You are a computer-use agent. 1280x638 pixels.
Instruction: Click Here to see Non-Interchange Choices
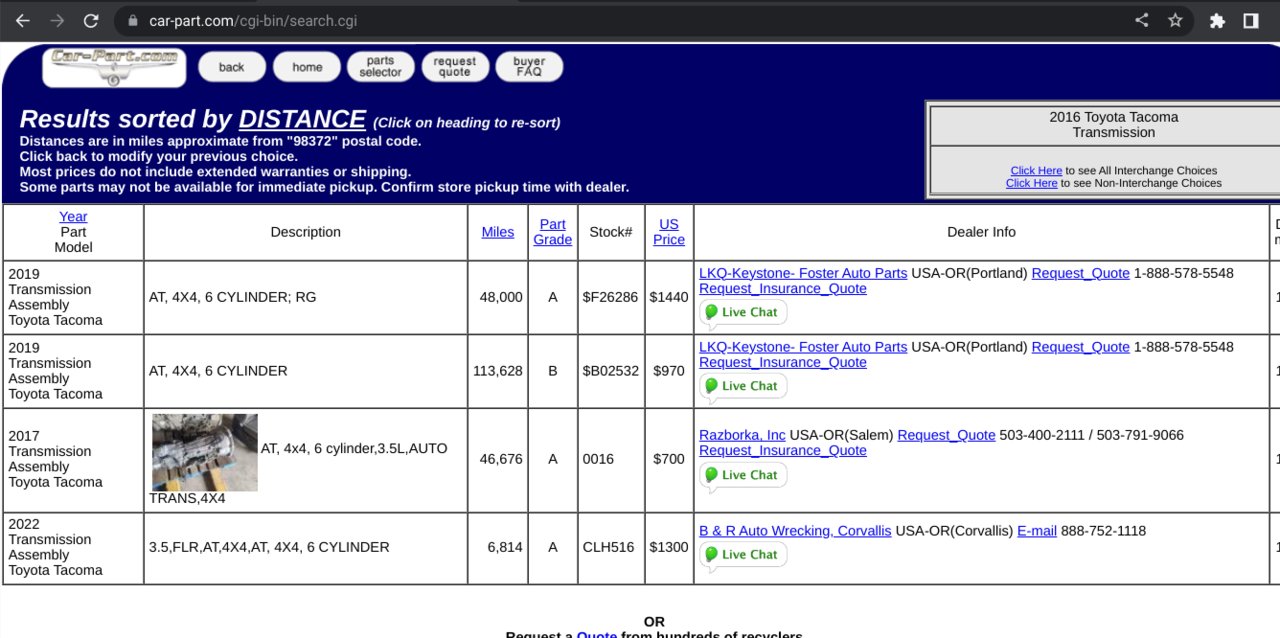click(1031, 183)
